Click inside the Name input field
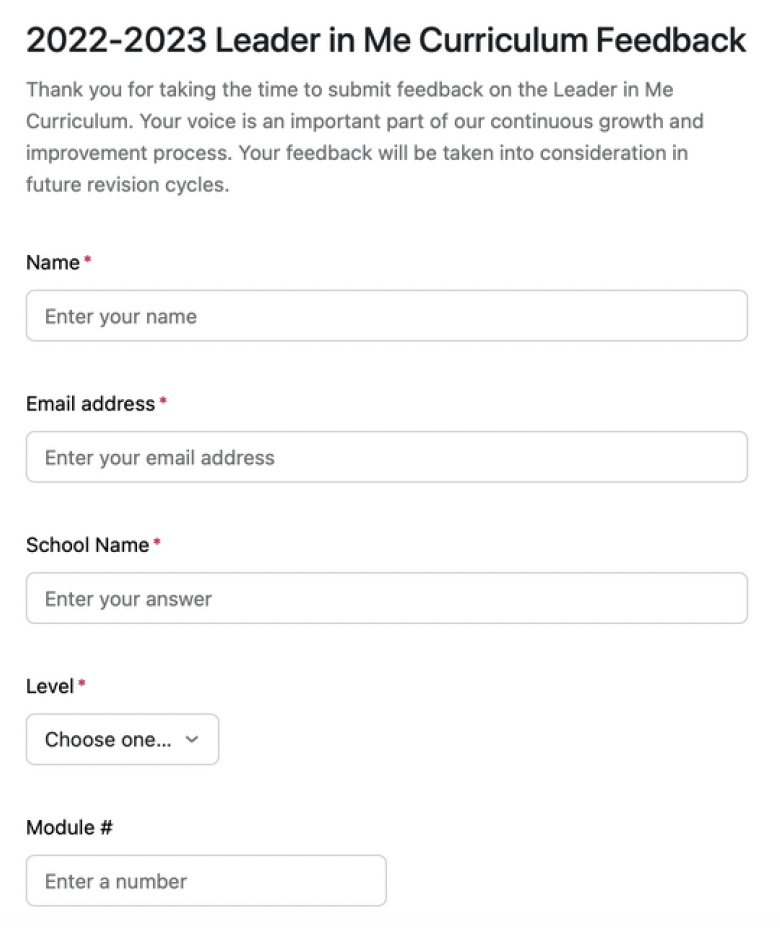Viewport: 780px width, 936px height. point(386,315)
